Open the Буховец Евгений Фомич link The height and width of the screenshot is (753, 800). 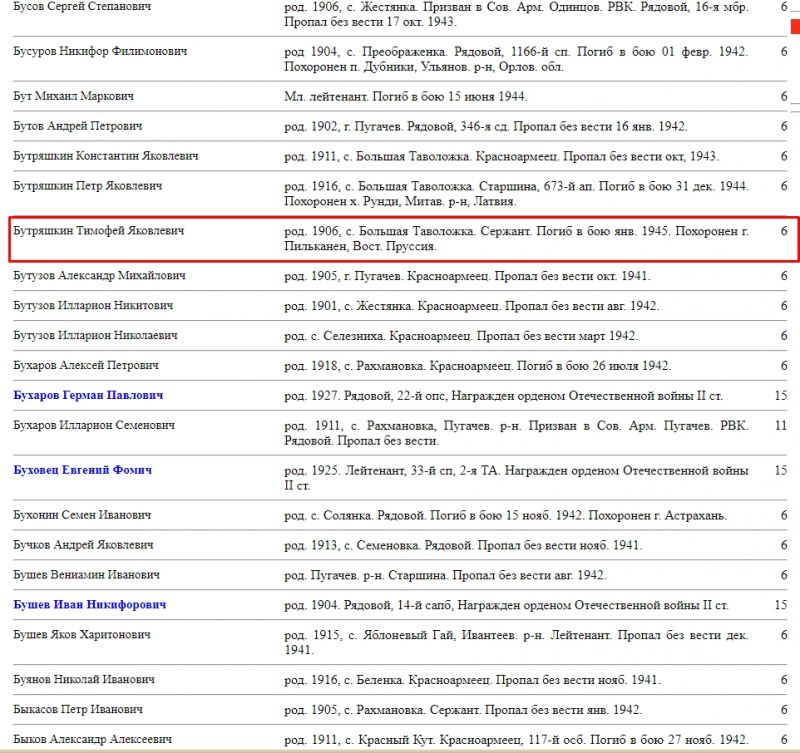83,470
